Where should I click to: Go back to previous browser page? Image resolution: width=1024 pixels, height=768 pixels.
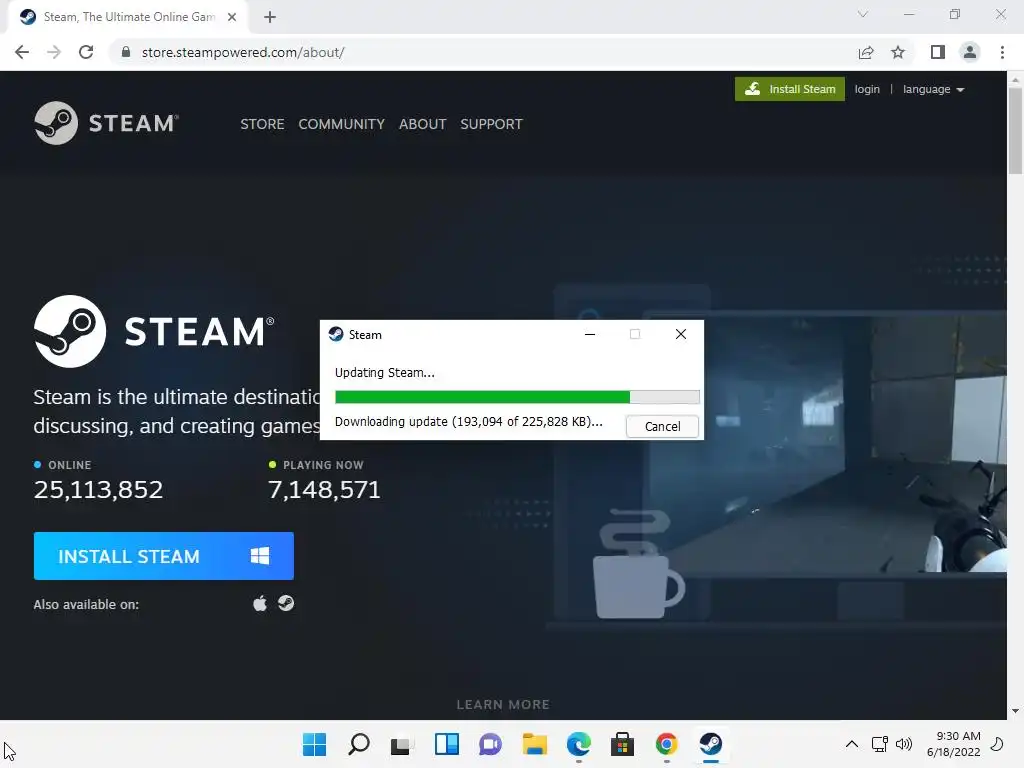pos(22,52)
